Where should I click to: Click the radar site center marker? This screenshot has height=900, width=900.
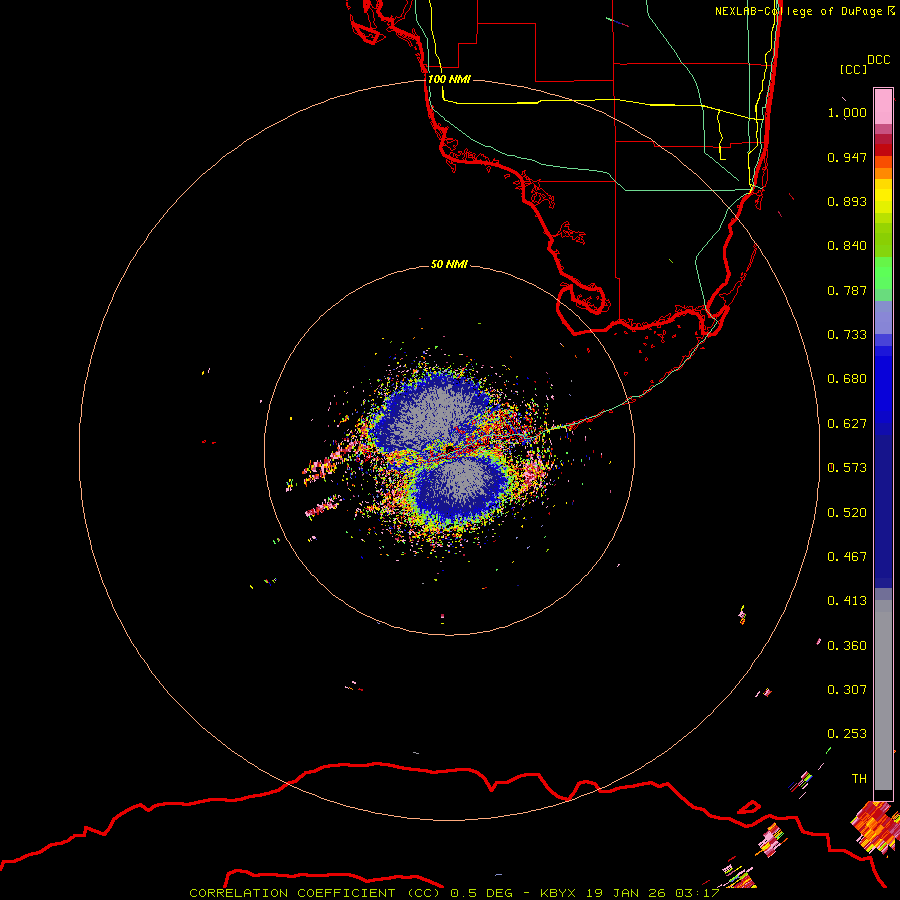click(x=449, y=447)
